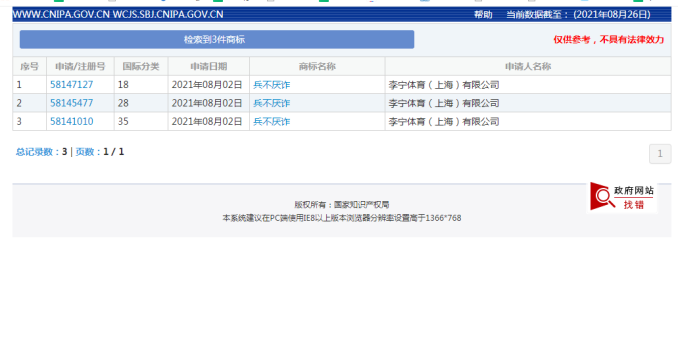Click the WWW.CNIPA.GOV.CN site header text
The image size is (678, 361).
61,15
